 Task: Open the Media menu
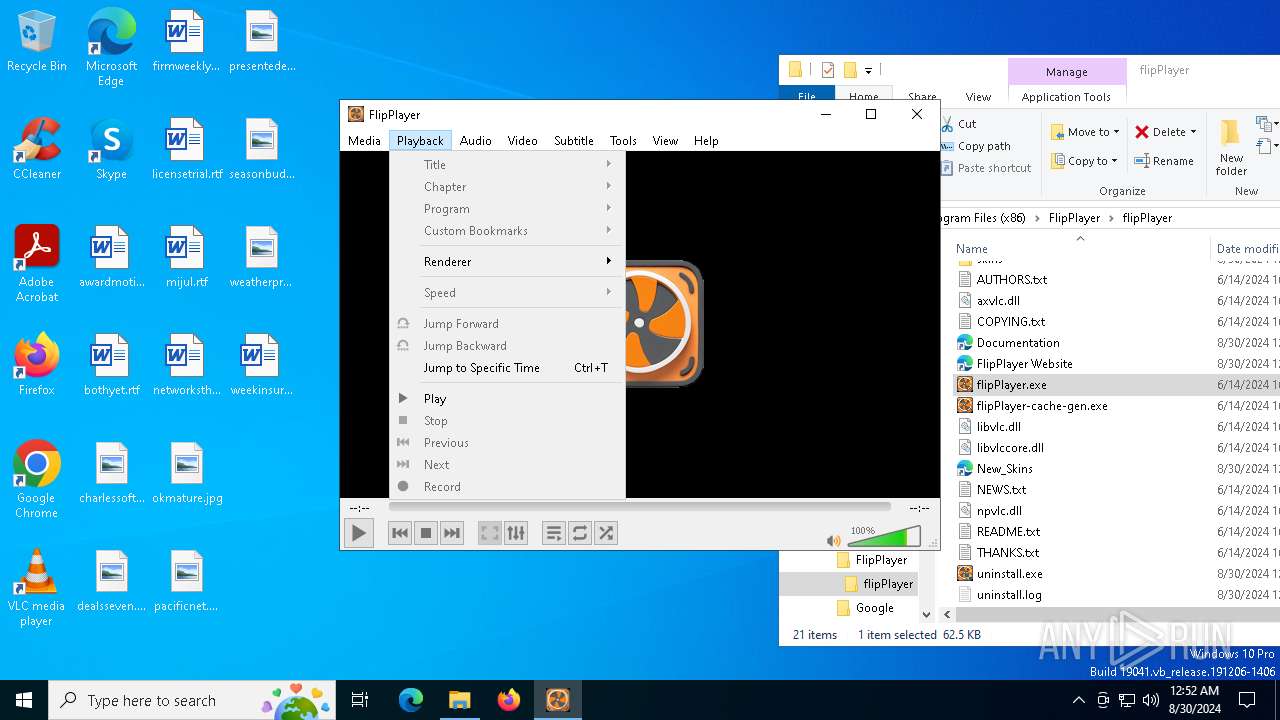[364, 141]
